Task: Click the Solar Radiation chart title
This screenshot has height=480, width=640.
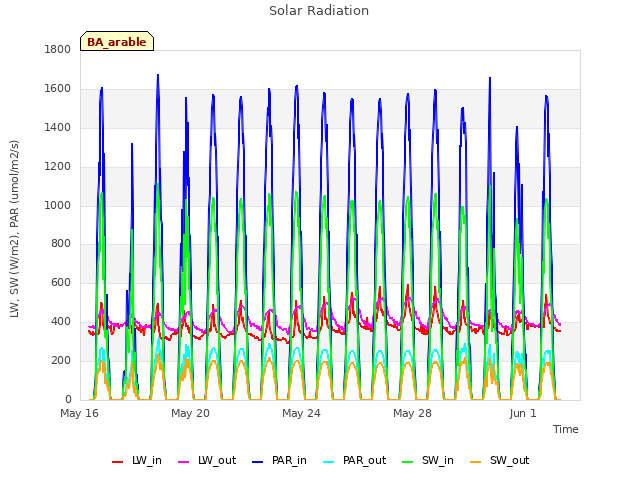Action: click(x=319, y=11)
